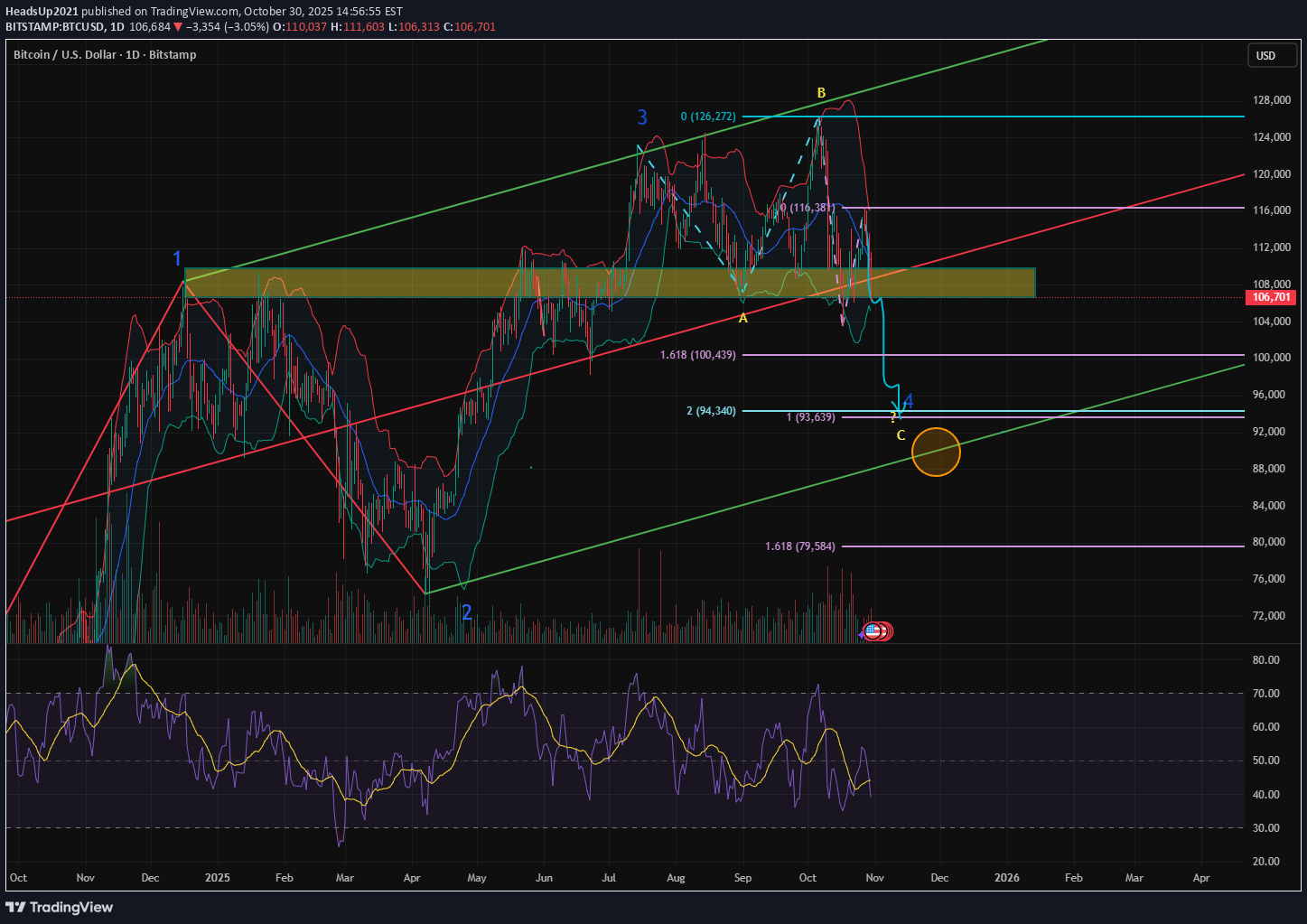Select the blue wave 1 label

coord(178,260)
